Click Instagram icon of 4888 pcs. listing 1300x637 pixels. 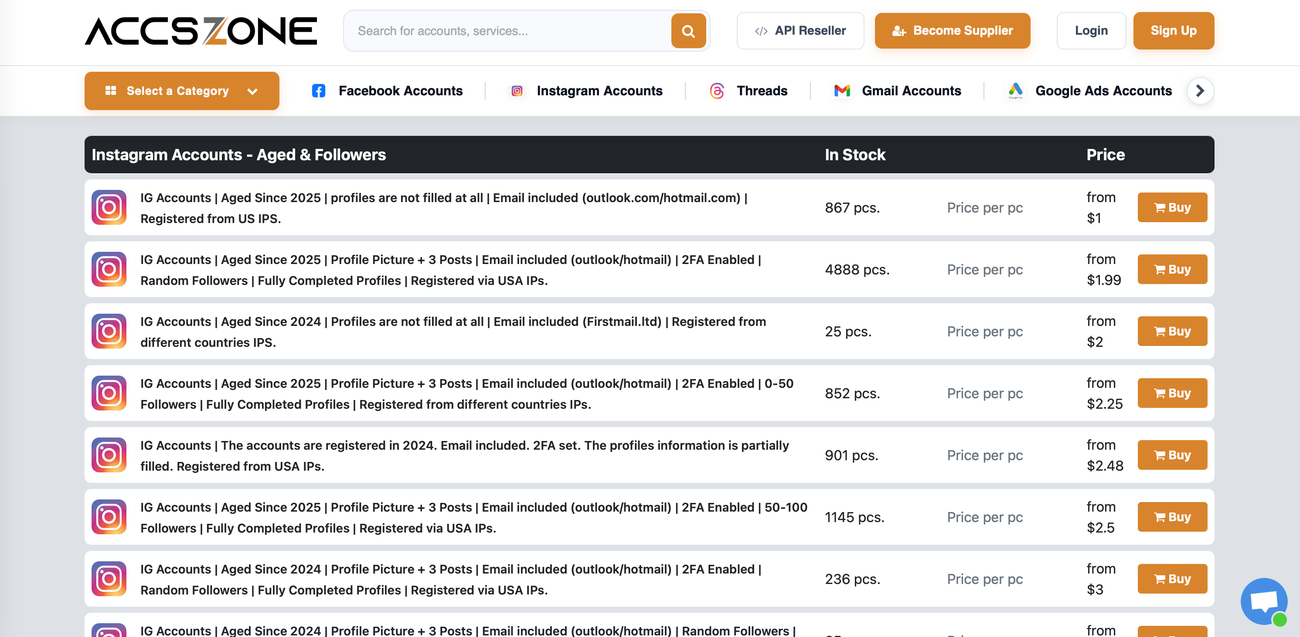point(109,270)
